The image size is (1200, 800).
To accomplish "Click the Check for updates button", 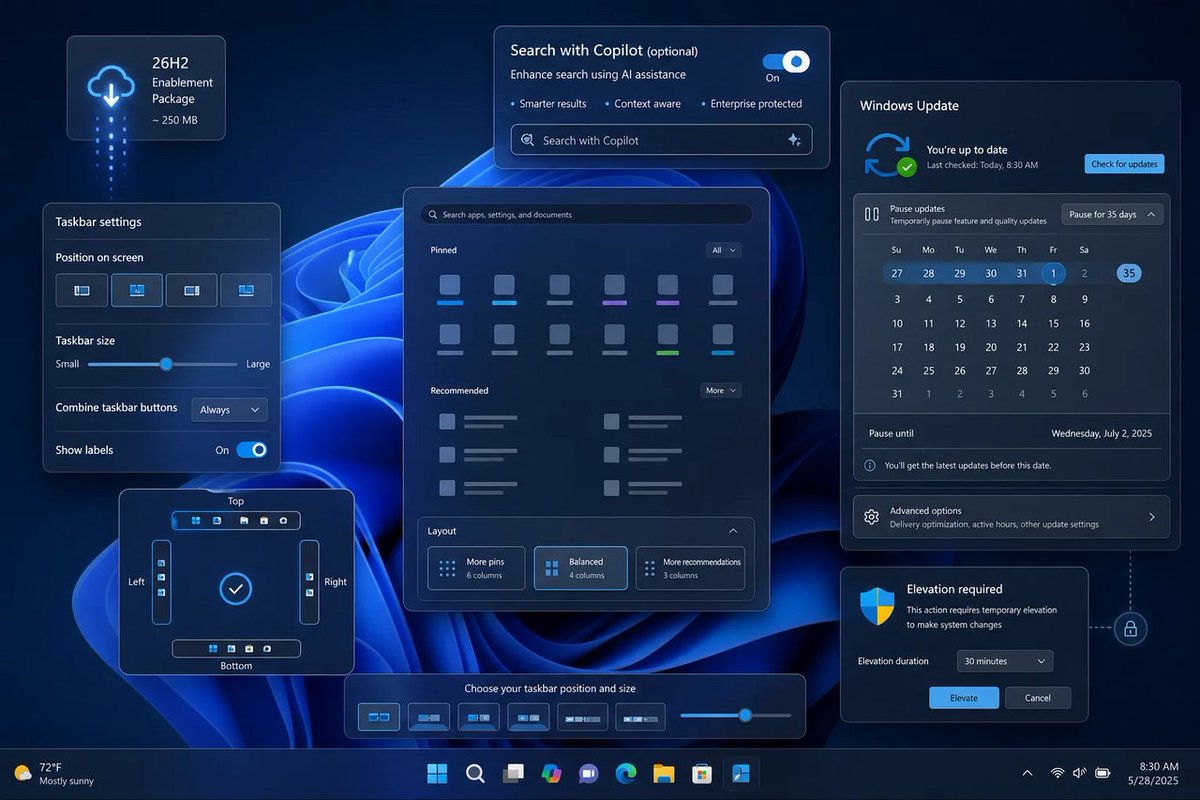I will (x=1124, y=164).
